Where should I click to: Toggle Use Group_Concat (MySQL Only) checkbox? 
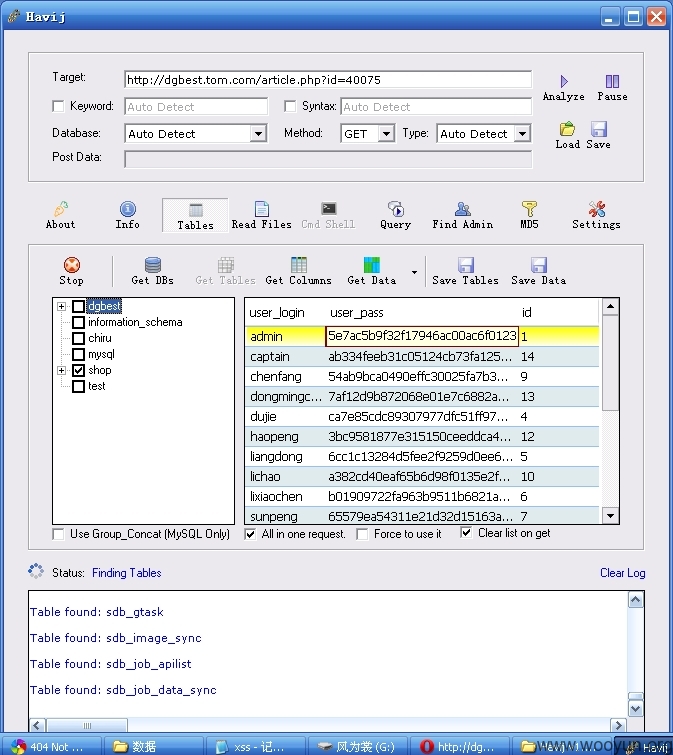coord(58,534)
